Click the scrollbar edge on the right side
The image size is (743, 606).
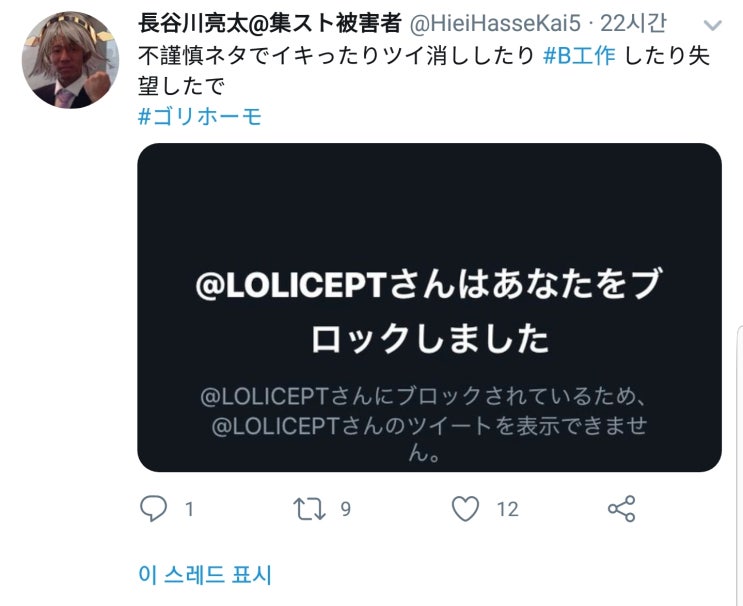(x=740, y=464)
